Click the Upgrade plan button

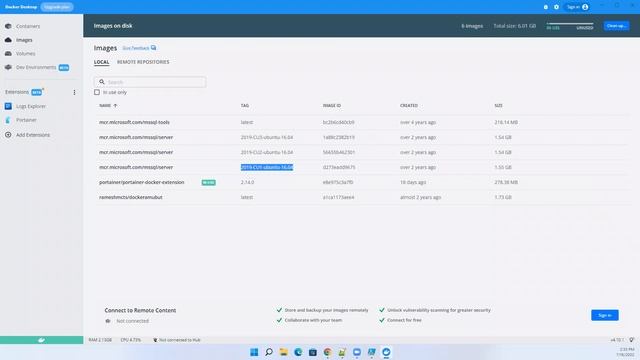[x=57, y=7]
